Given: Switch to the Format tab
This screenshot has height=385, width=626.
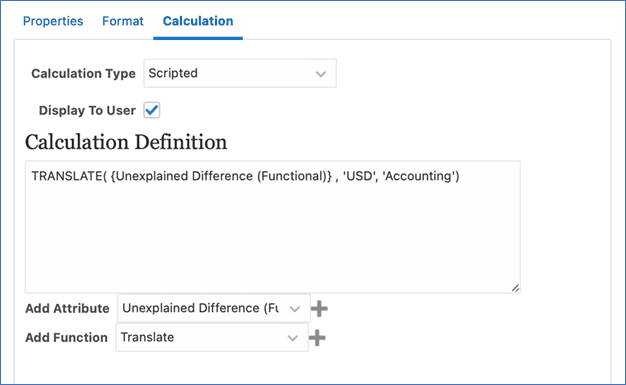Looking at the screenshot, I should pos(123,21).
